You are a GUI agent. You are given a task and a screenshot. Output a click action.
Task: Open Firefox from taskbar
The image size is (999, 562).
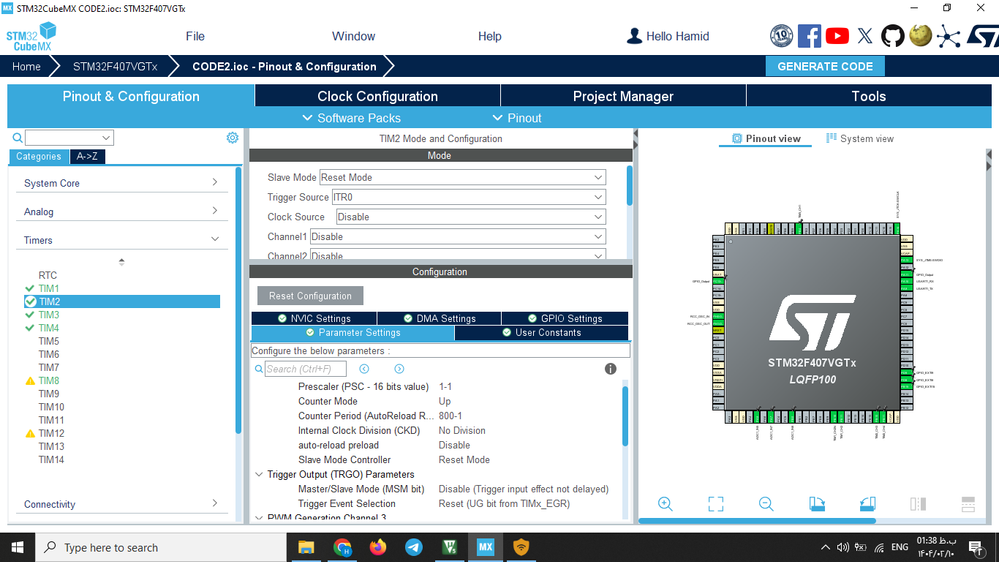coord(378,547)
